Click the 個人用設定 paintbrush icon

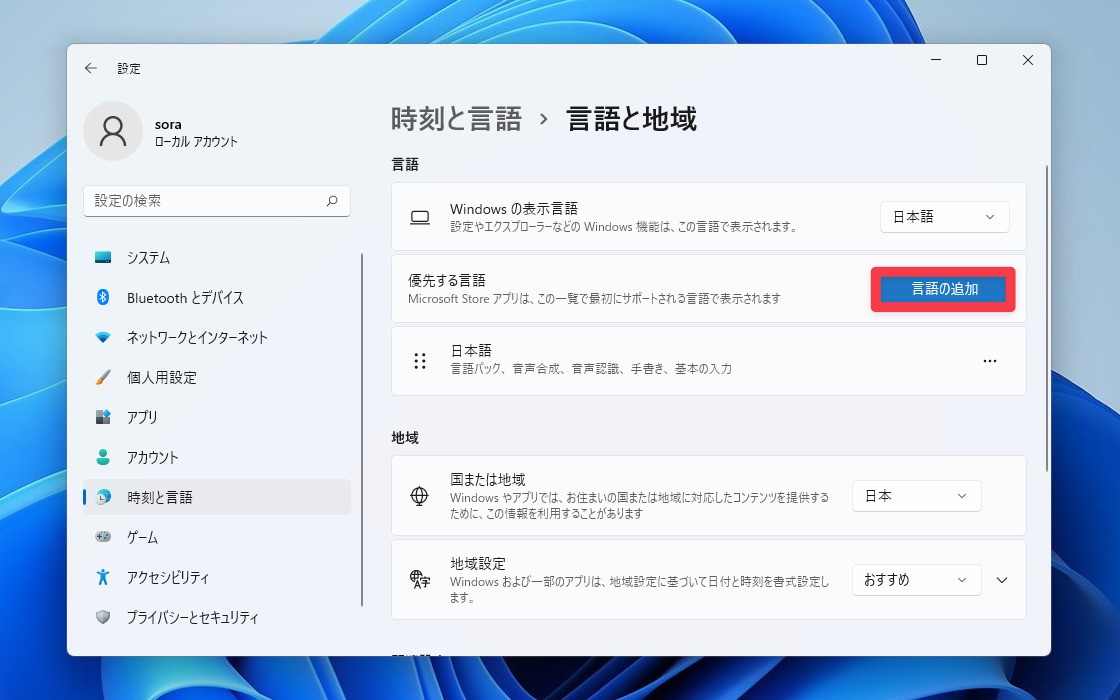click(x=103, y=377)
